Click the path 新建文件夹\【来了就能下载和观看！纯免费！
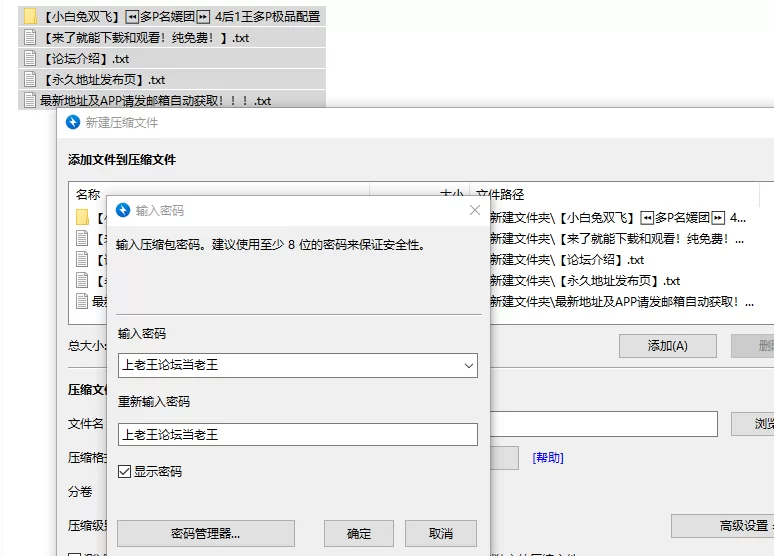Image resolution: width=774 pixels, height=556 pixels. [x=617, y=239]
